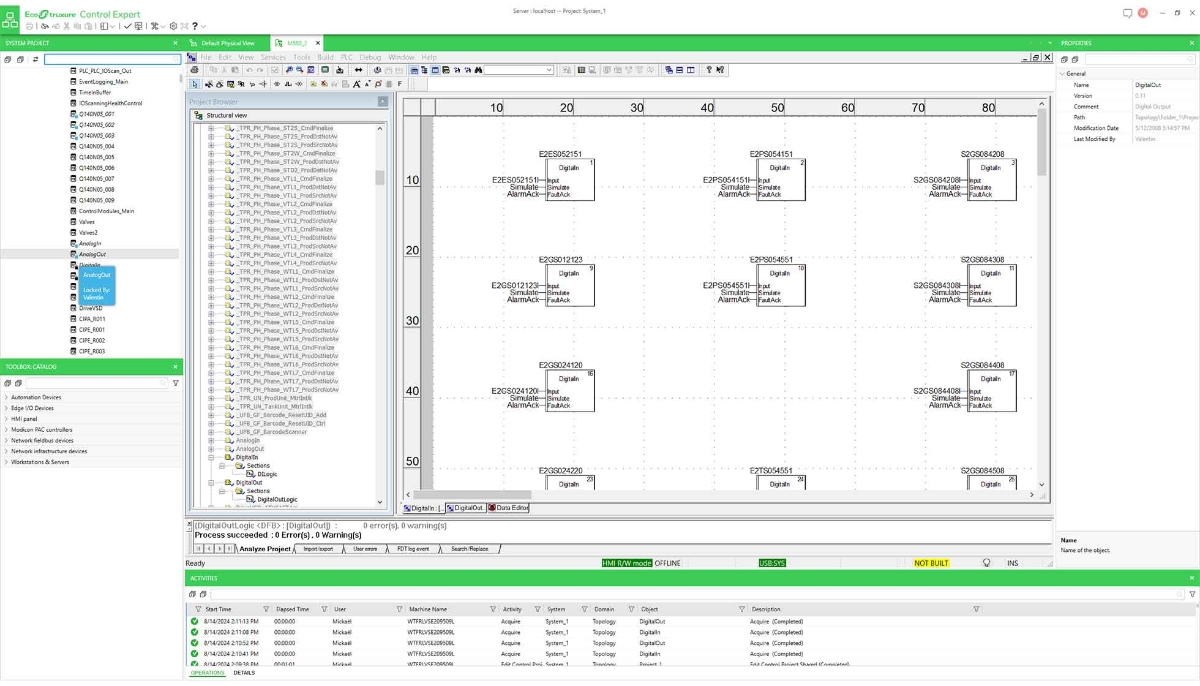This screenshot has width=1200, height=686.
Task: Click the System Project search field
Action: tap(112, 59)
